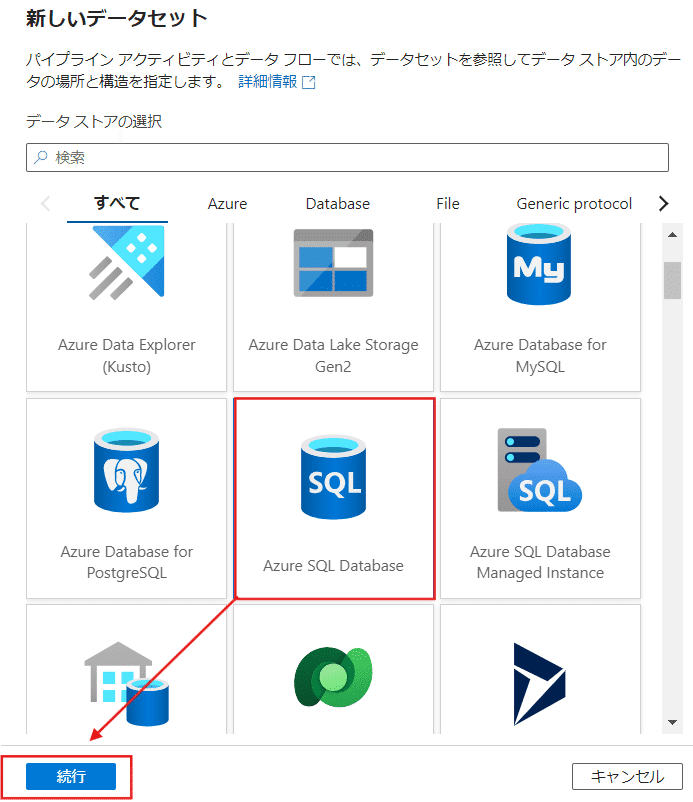The image size is (693, 802).
Task: Open the external link icon beside 詳細情報
Action: (309, 82)
